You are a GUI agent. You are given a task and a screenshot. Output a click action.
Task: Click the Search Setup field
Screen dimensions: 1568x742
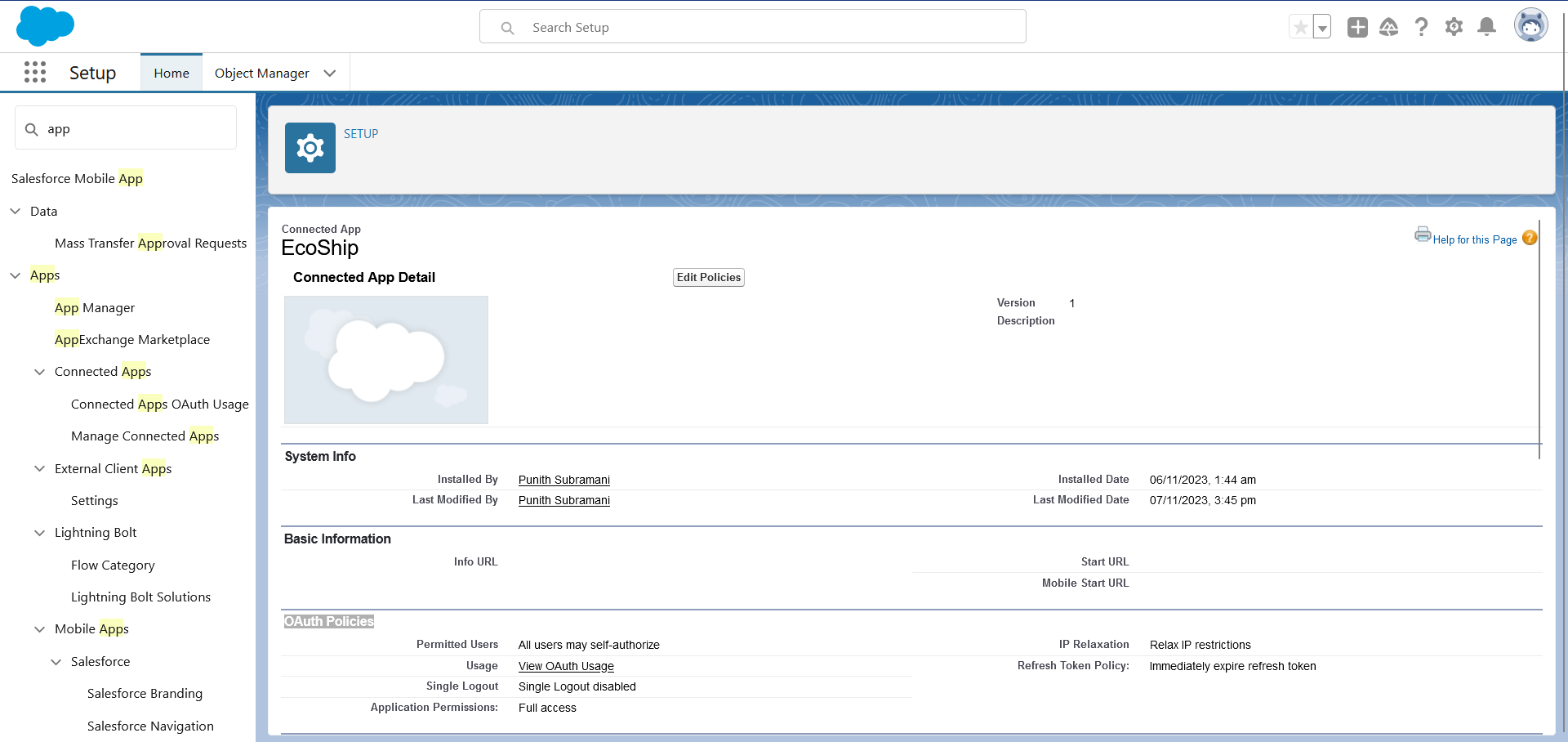[x=752, y=27]
